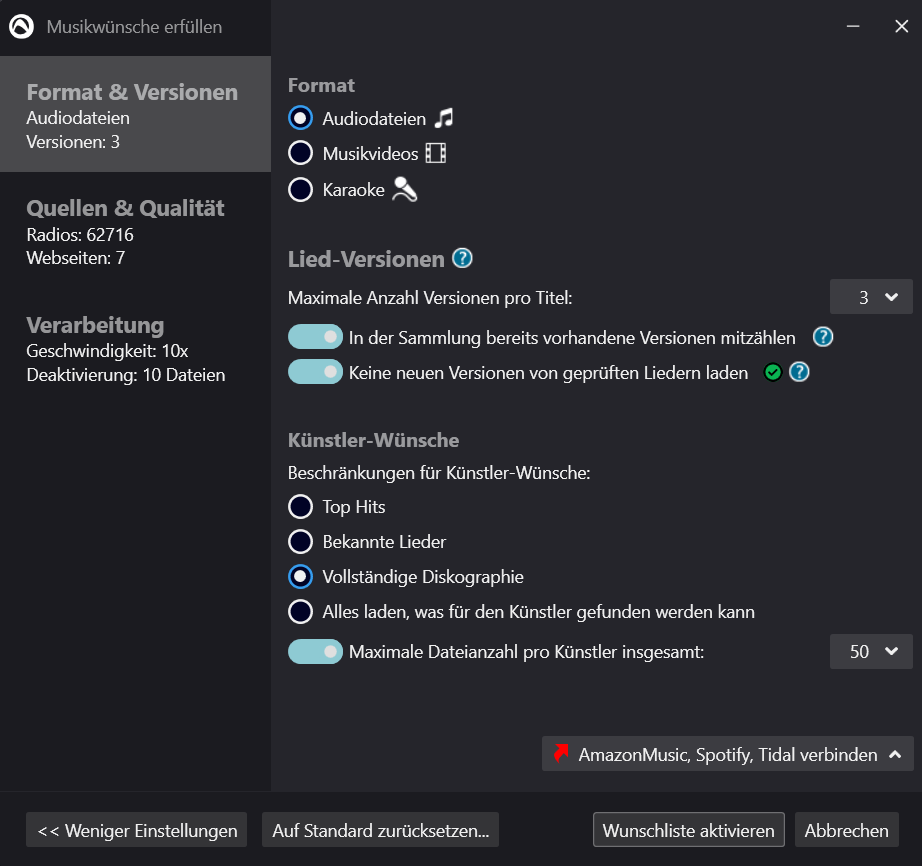Click the Künstler-Wünsche heading
Screen dimensions: 922x866
[x=373, y=440]
